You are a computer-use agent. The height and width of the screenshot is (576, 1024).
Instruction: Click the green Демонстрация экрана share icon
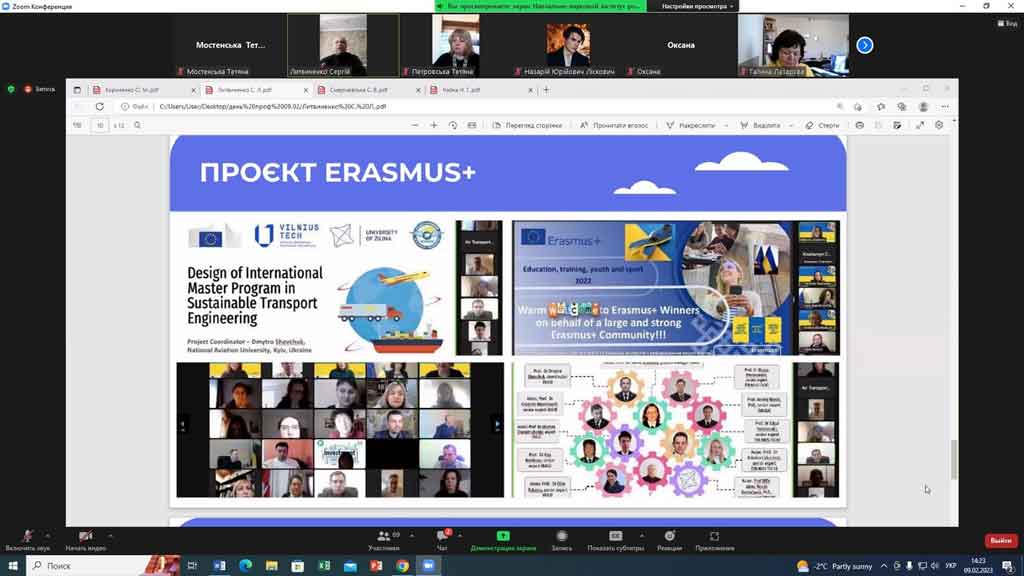(x=503, y=537)
